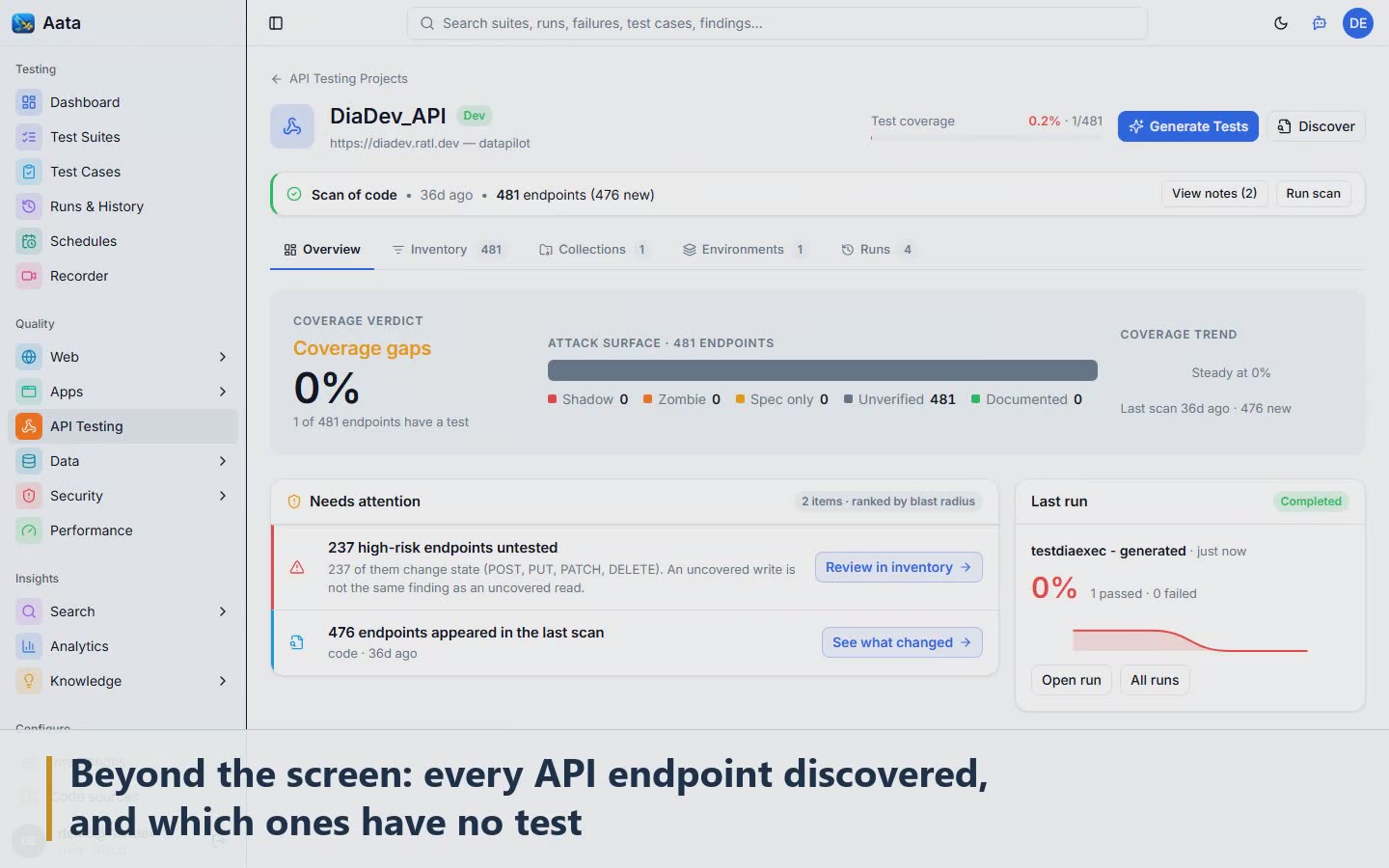Focus the global search field

pyautogui.click(x=777, y=23)
